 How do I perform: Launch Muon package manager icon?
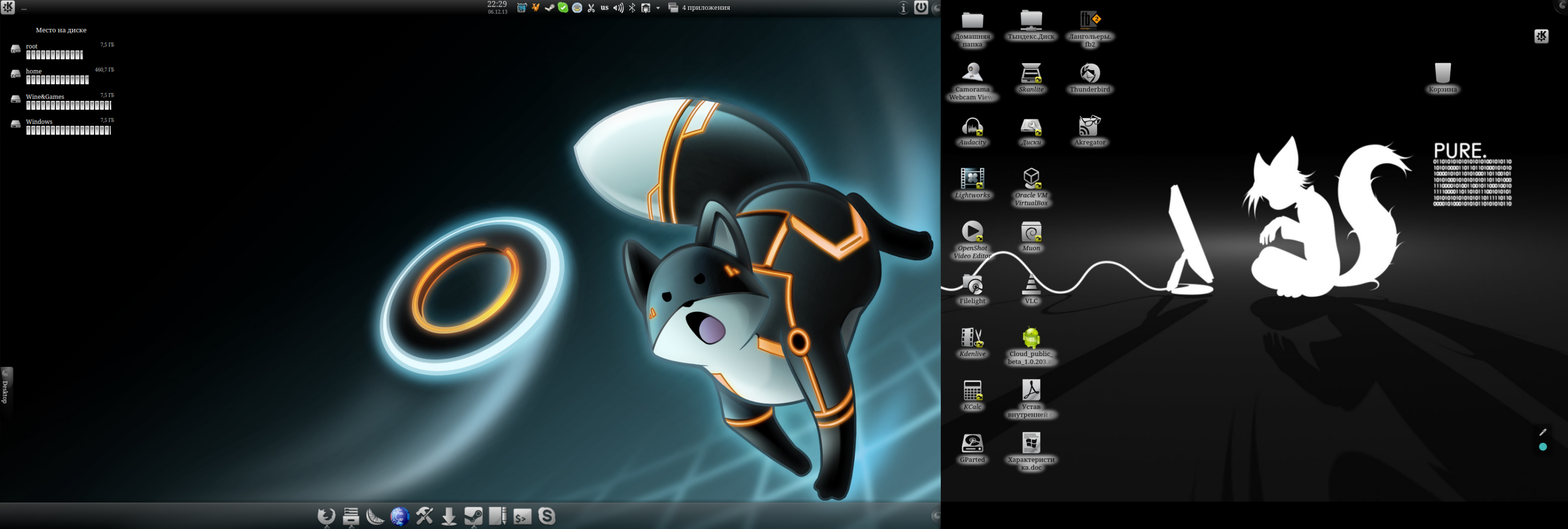pos(1031,237)
